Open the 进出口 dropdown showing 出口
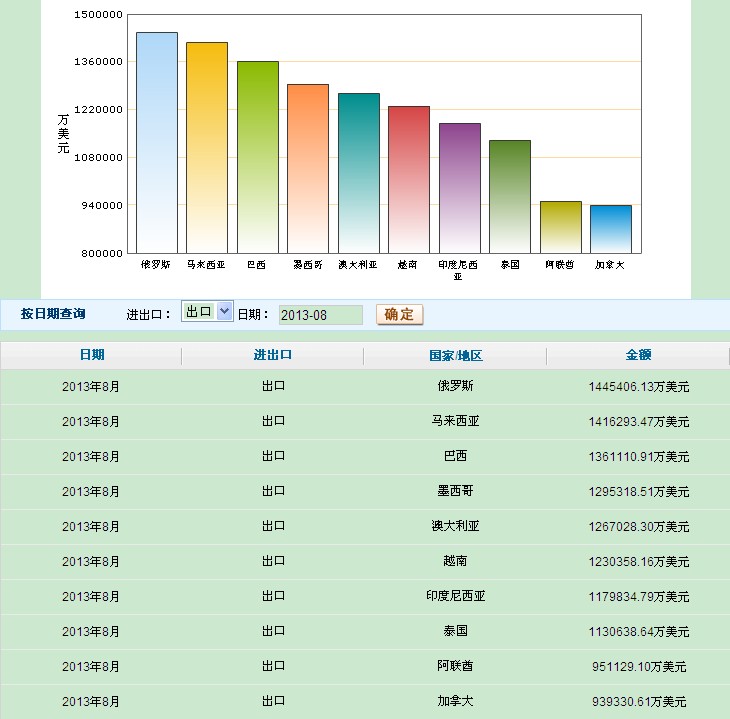The image size is (730, 719). (207, 311)
